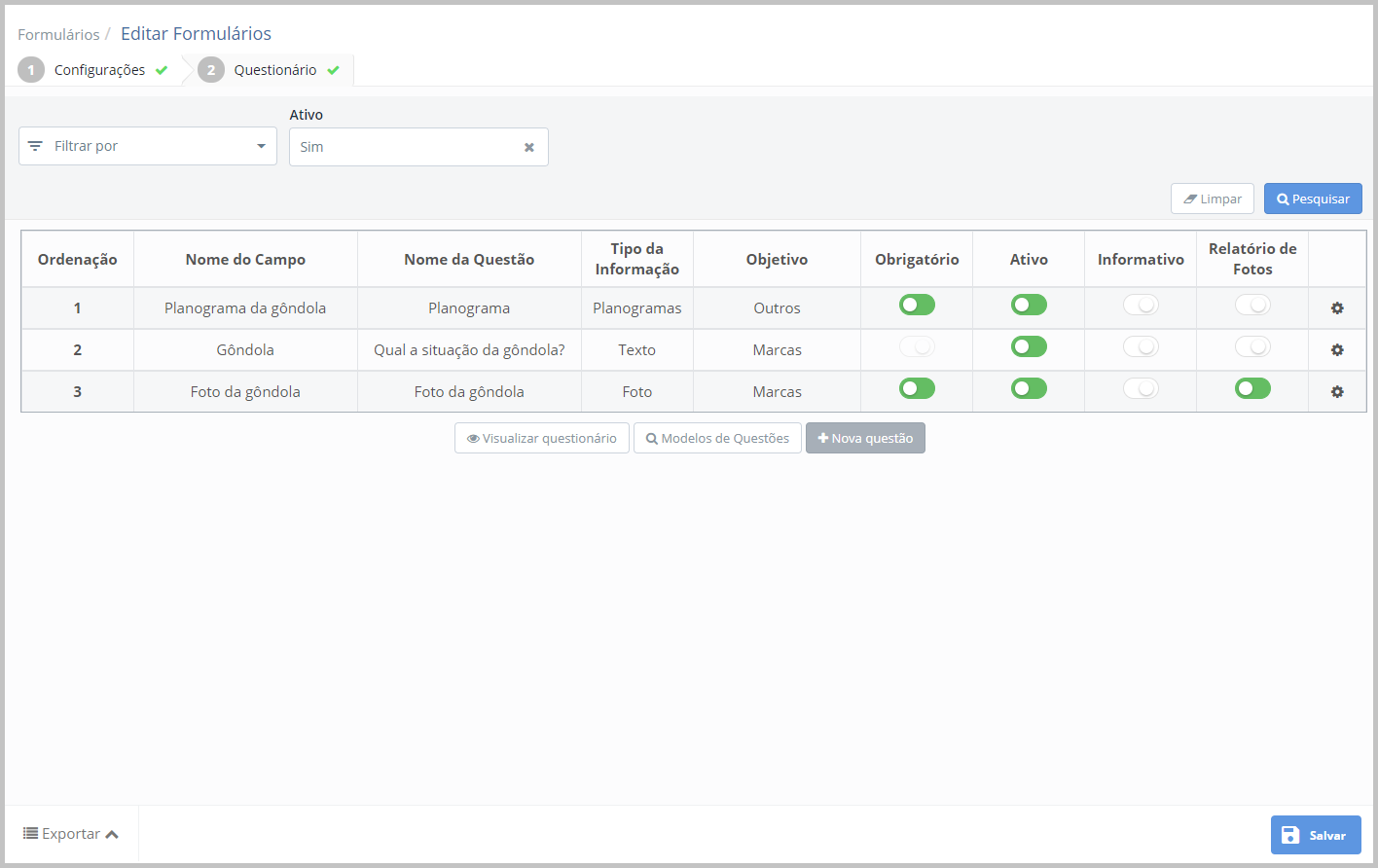Enable Informativo for Planograma row
The width and height of the screenshot is (1378, 868).
click(x=1141, y=306)
